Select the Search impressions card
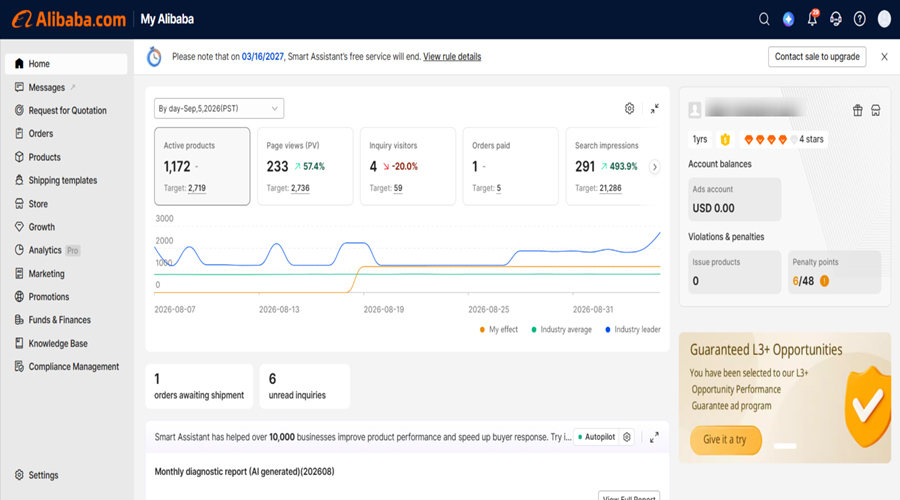This screenshot has height=500, width=900. click(612, 166)
